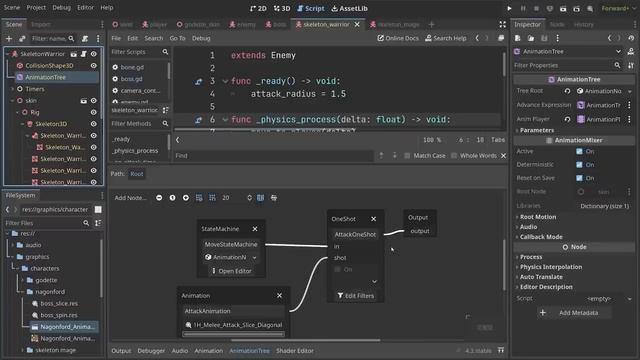Toggle visibility of Rig node
This screenshot has width=640, height=360.
[x=93, y=112]
